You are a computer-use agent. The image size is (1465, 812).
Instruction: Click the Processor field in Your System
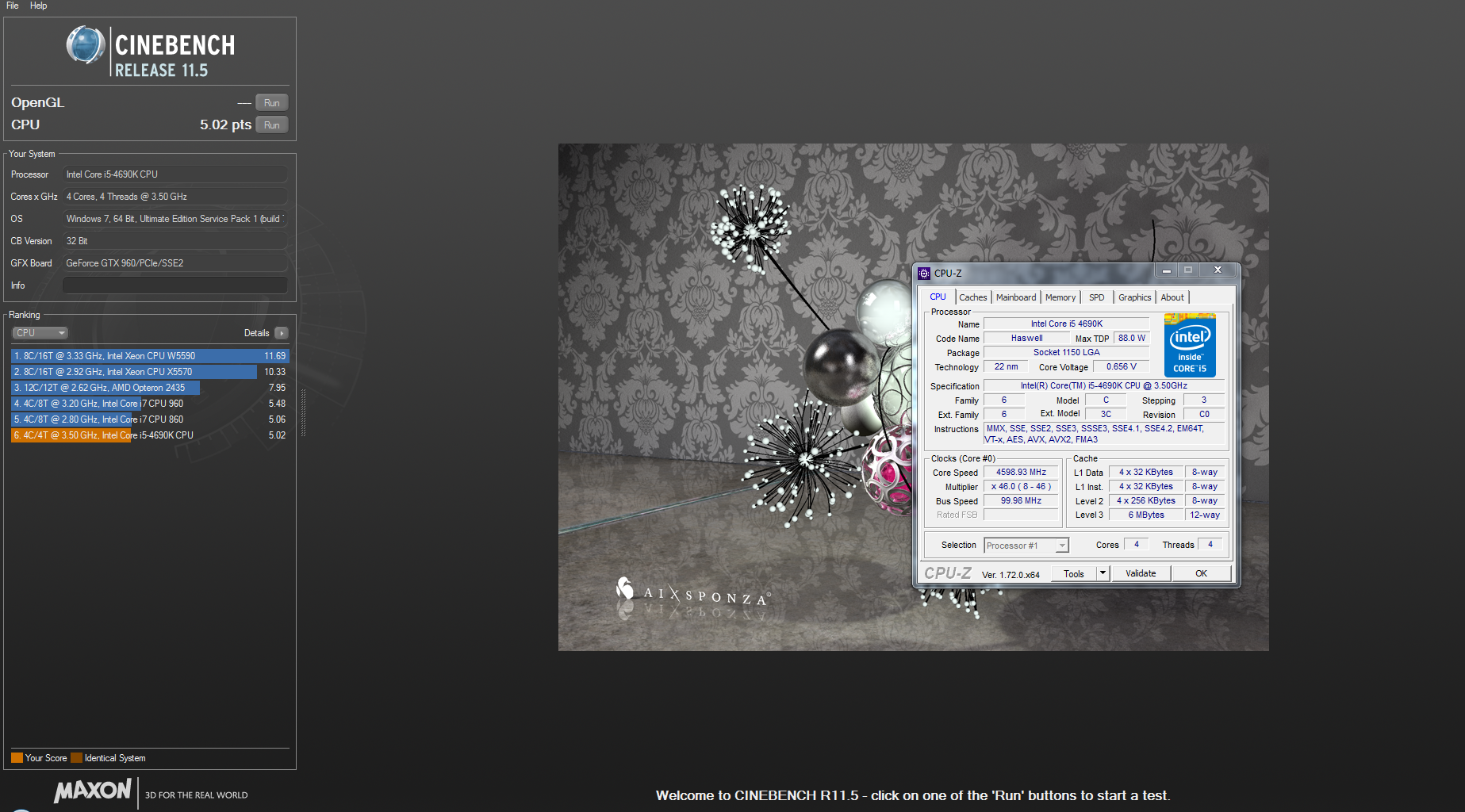(175, 174)
